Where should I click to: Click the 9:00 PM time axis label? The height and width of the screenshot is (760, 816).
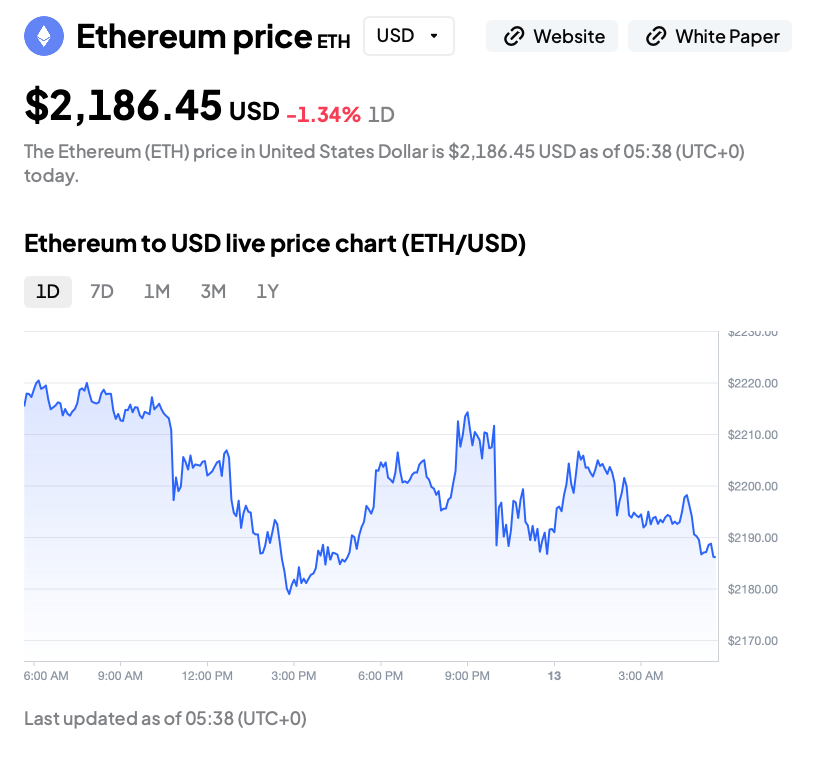pyautogui.click(x=467, y=676)
